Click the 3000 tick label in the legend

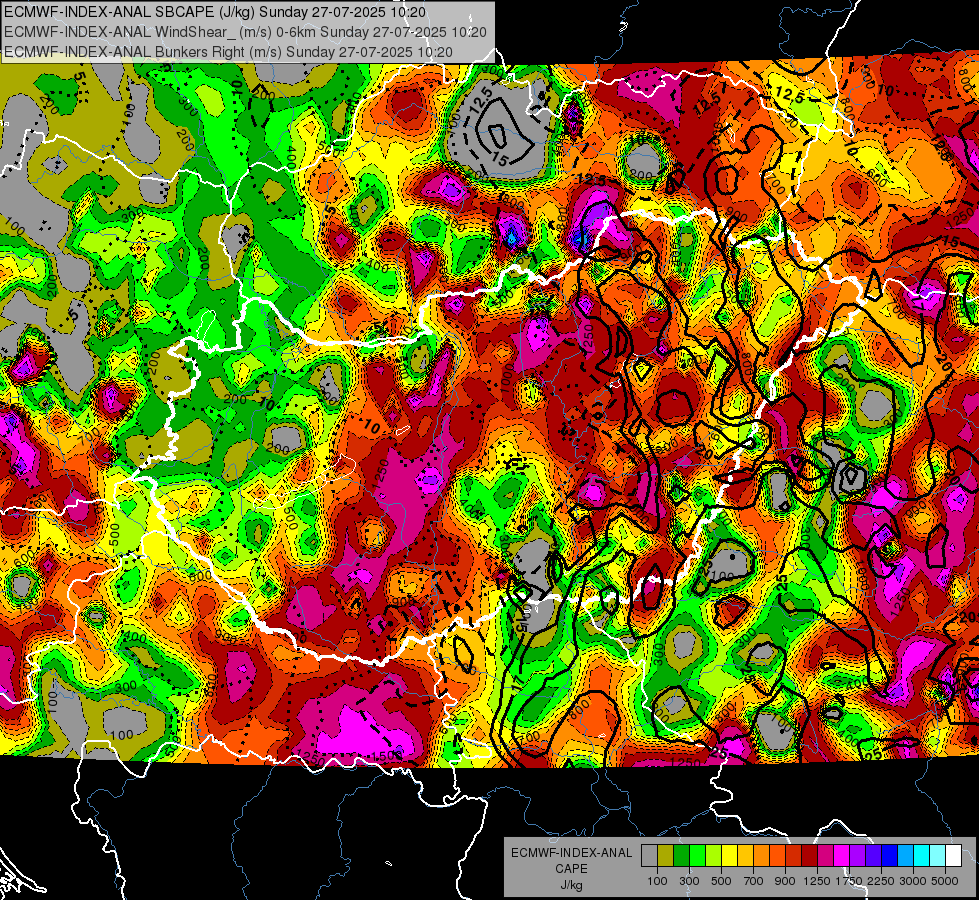click(x=913, y=881)
